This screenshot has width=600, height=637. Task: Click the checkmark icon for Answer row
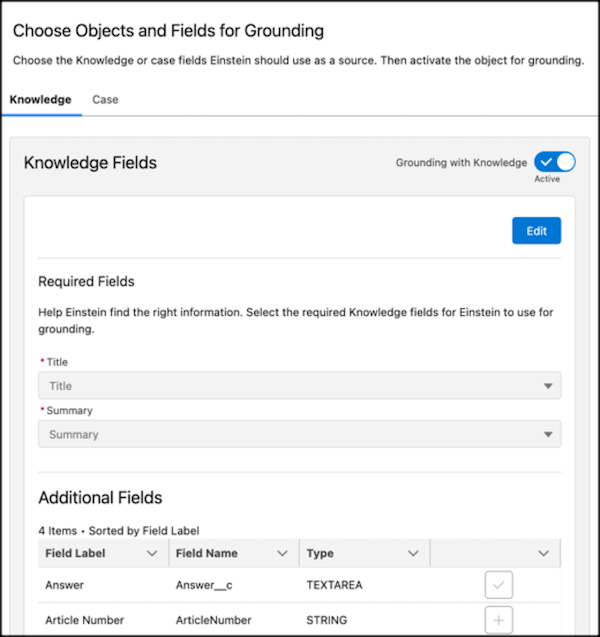(x=498, y=586)
